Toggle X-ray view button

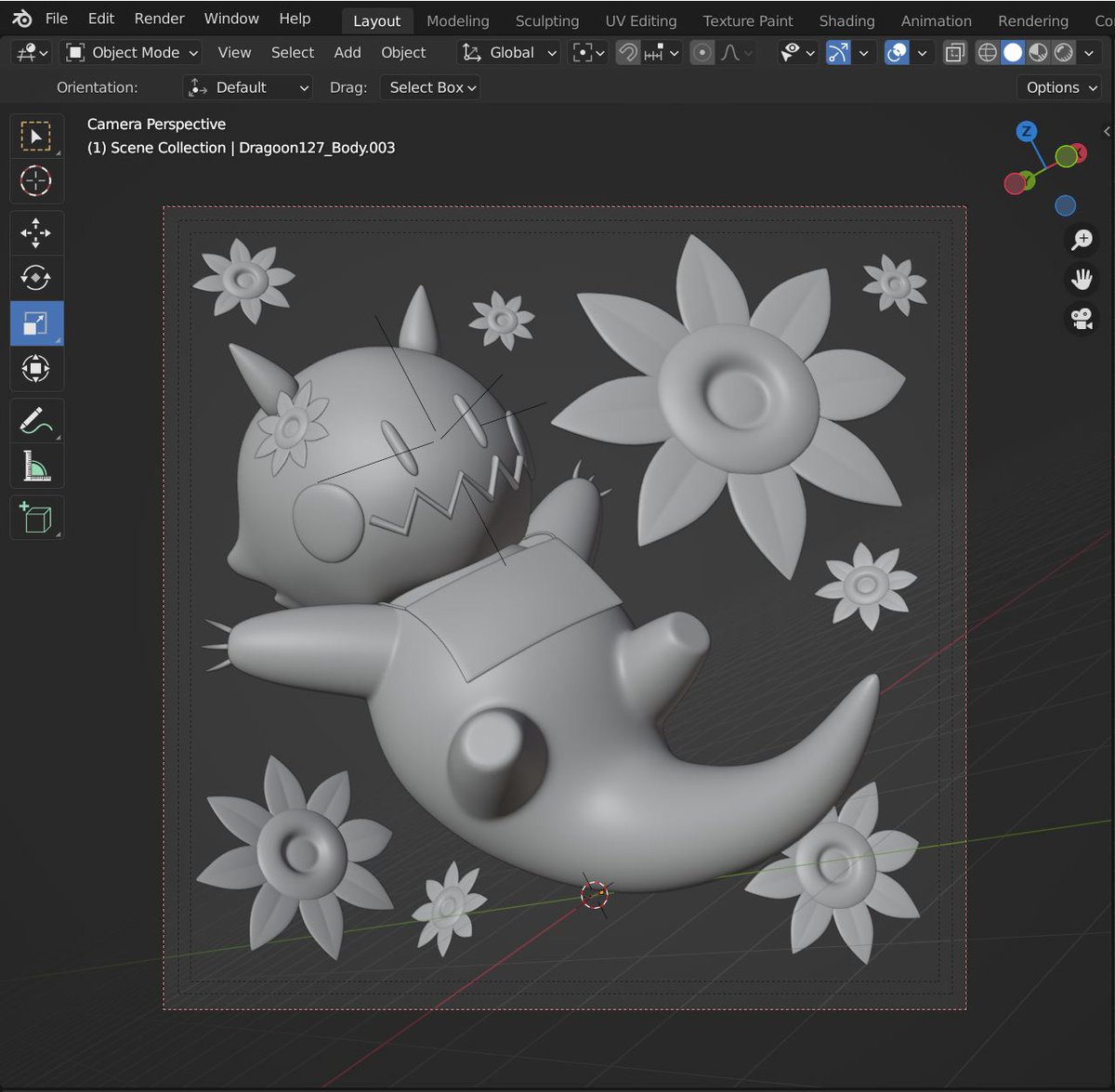(x=955, y=53)
